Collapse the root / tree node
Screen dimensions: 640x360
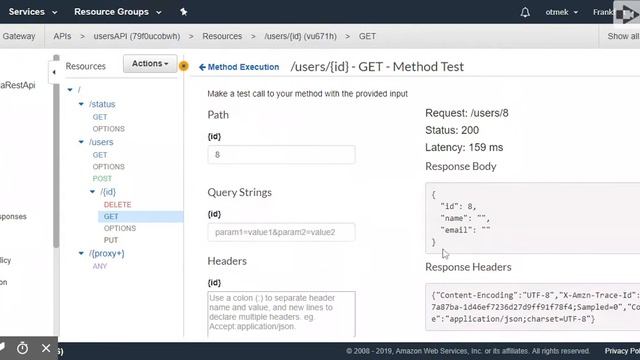point(70,89)
